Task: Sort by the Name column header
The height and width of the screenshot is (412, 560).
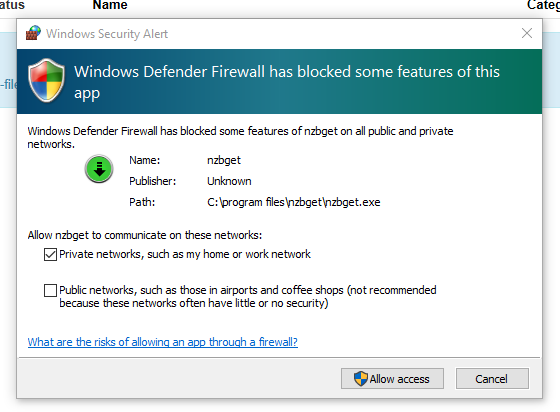Action: (x=110, y=5)
